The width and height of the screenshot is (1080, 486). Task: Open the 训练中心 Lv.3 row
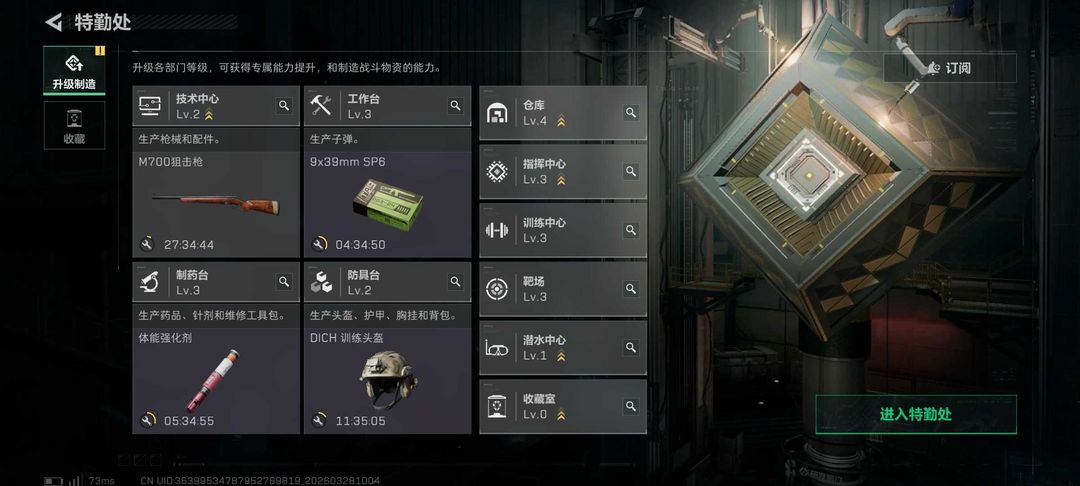[x=563, y=230]
